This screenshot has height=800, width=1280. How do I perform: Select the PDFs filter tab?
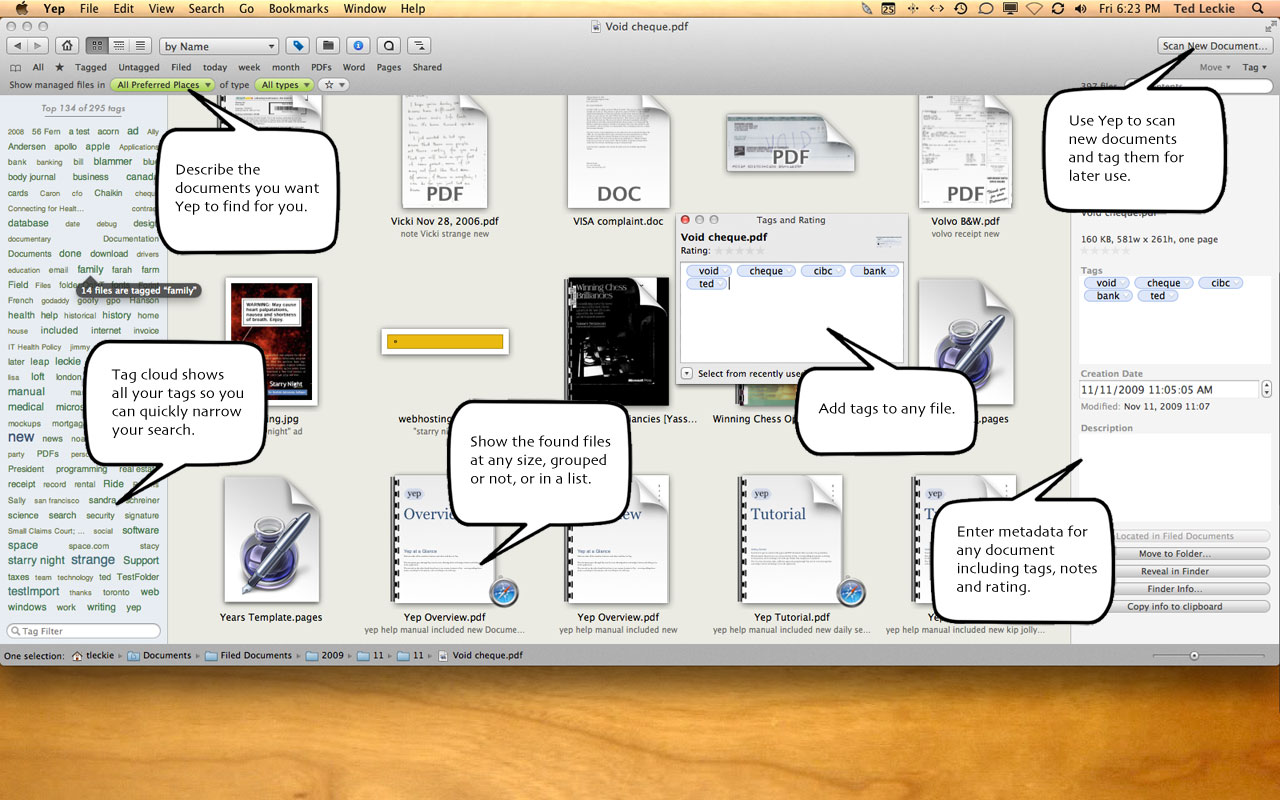tap(321, 67)
